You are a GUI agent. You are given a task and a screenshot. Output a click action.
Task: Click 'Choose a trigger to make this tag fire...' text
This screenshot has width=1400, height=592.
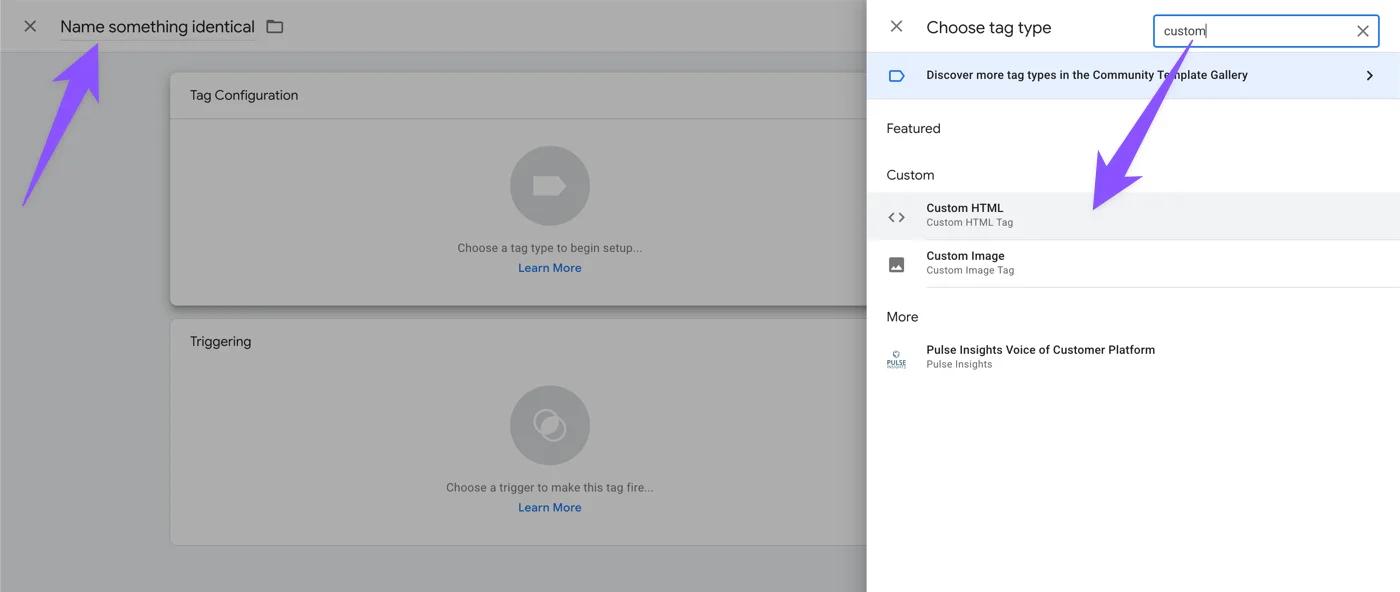coord(549,488)
